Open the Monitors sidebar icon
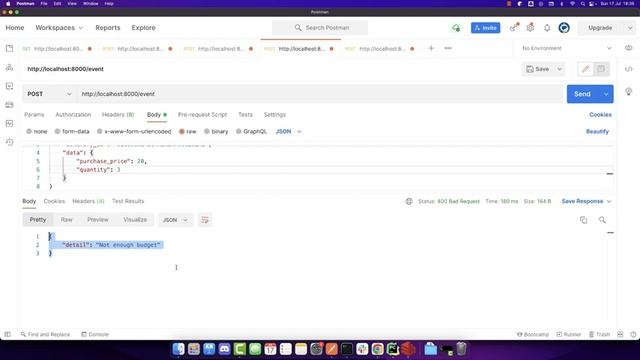640x360 pixels. 9,123
